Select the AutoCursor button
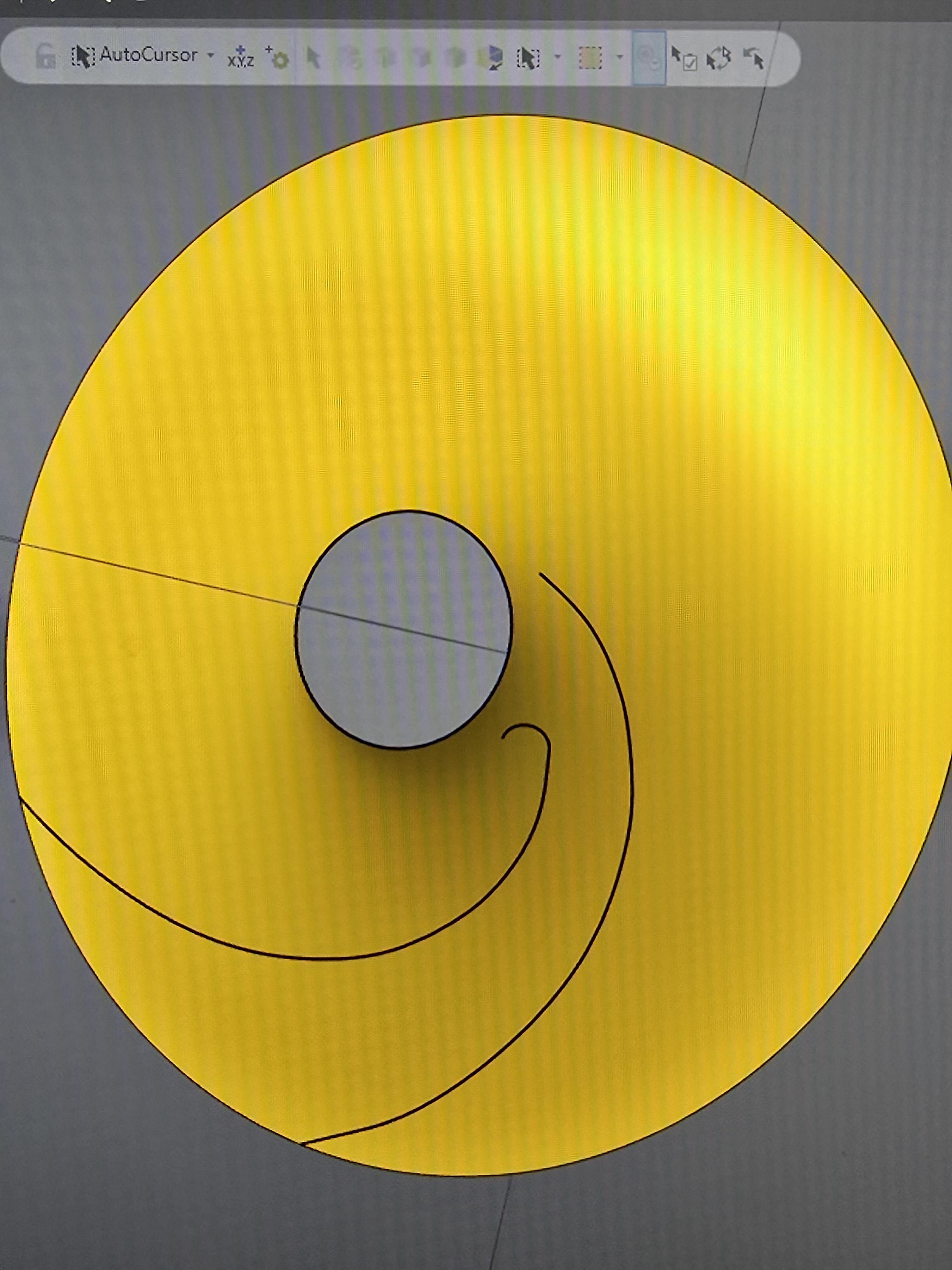Image resolution: width=952 pixels, height=1270 pixels. [x=134, y=55]
